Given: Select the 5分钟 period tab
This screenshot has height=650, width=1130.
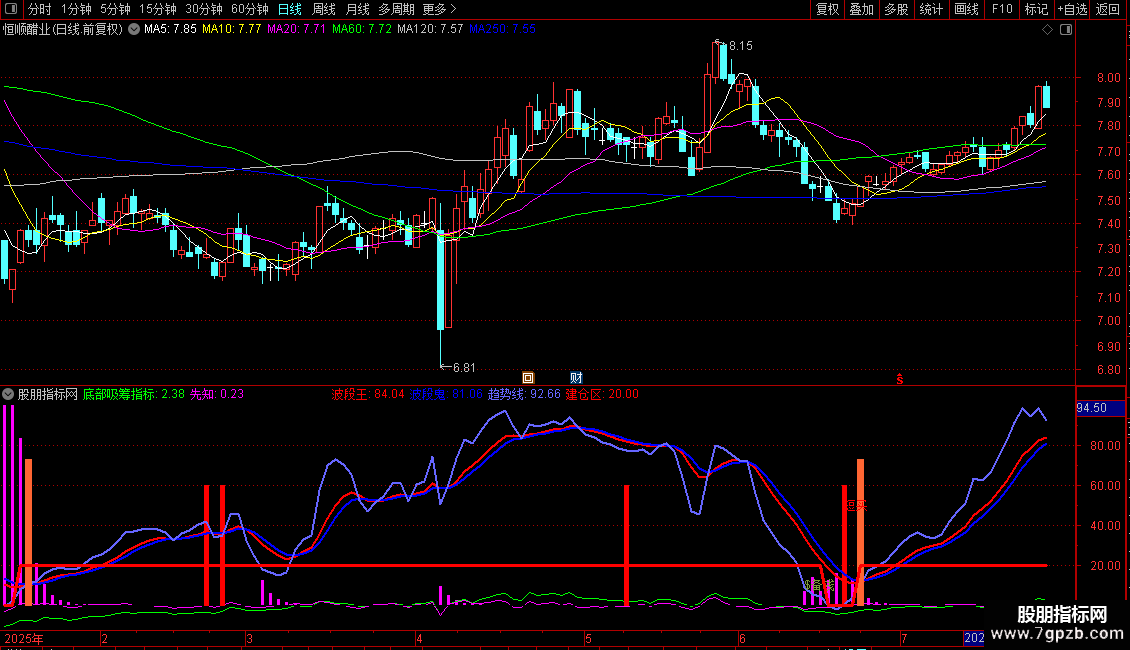Looking at the screenshot, I should coord(115,9).
